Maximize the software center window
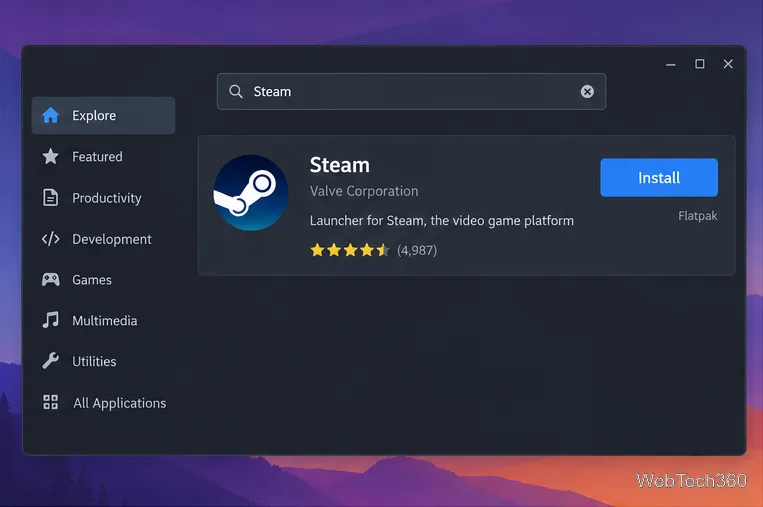This screenshot has width=763, height=507. point(699,64)
